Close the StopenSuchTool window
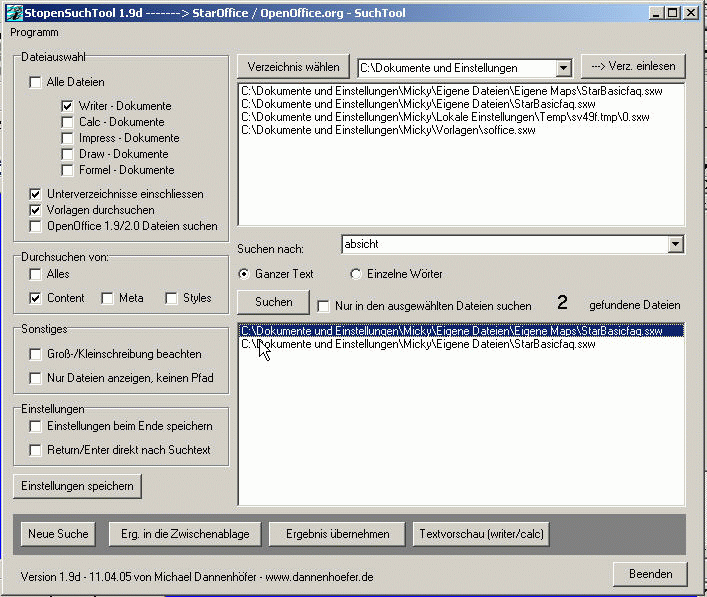 (691, 13)
